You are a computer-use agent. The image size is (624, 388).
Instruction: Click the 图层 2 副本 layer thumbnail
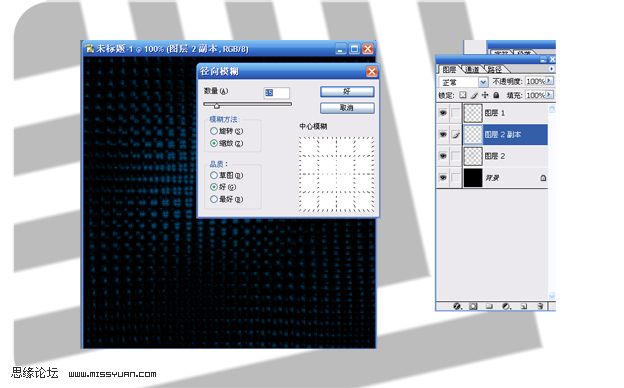pyautogui.click(x=473, y=135)
